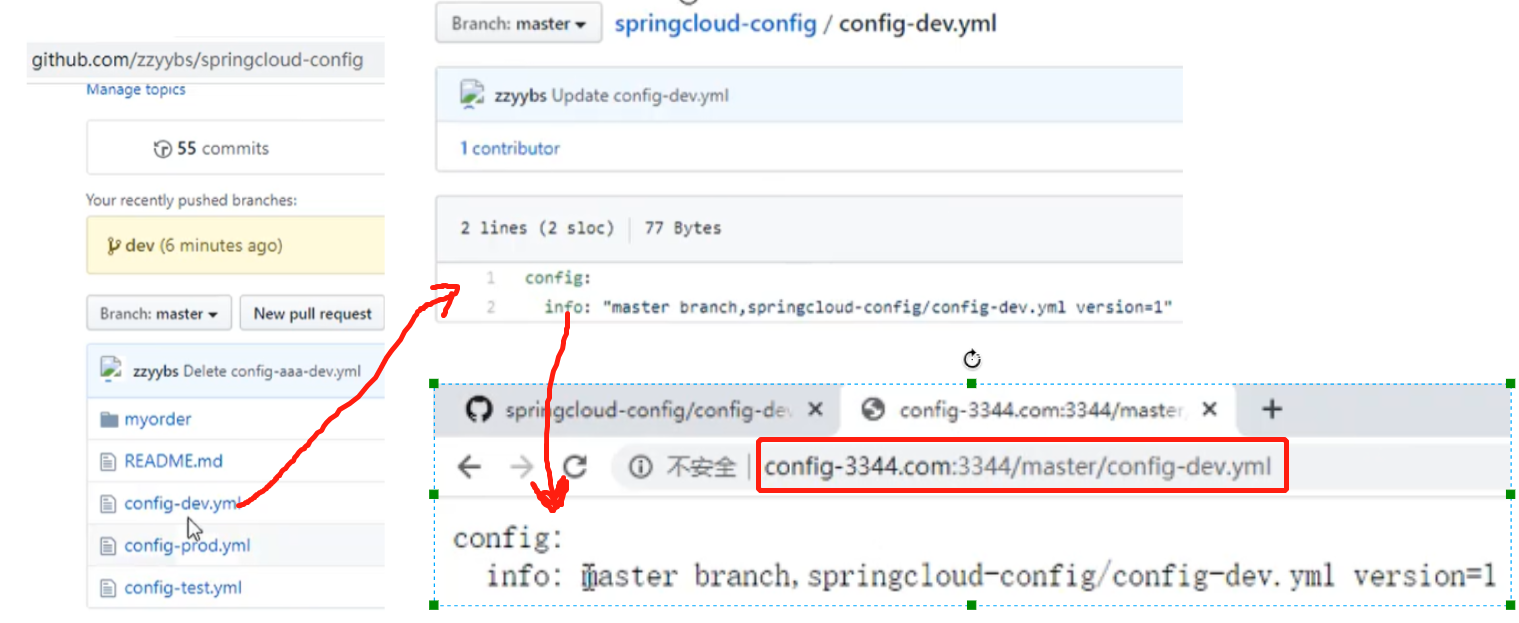Click the dev branch icon
1519x623 pixels.
[113, 245]
